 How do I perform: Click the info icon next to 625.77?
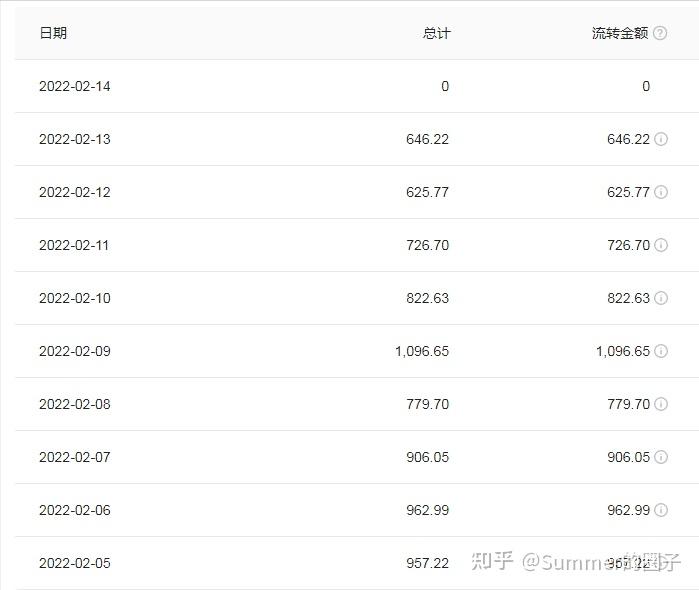click(661, 192)
